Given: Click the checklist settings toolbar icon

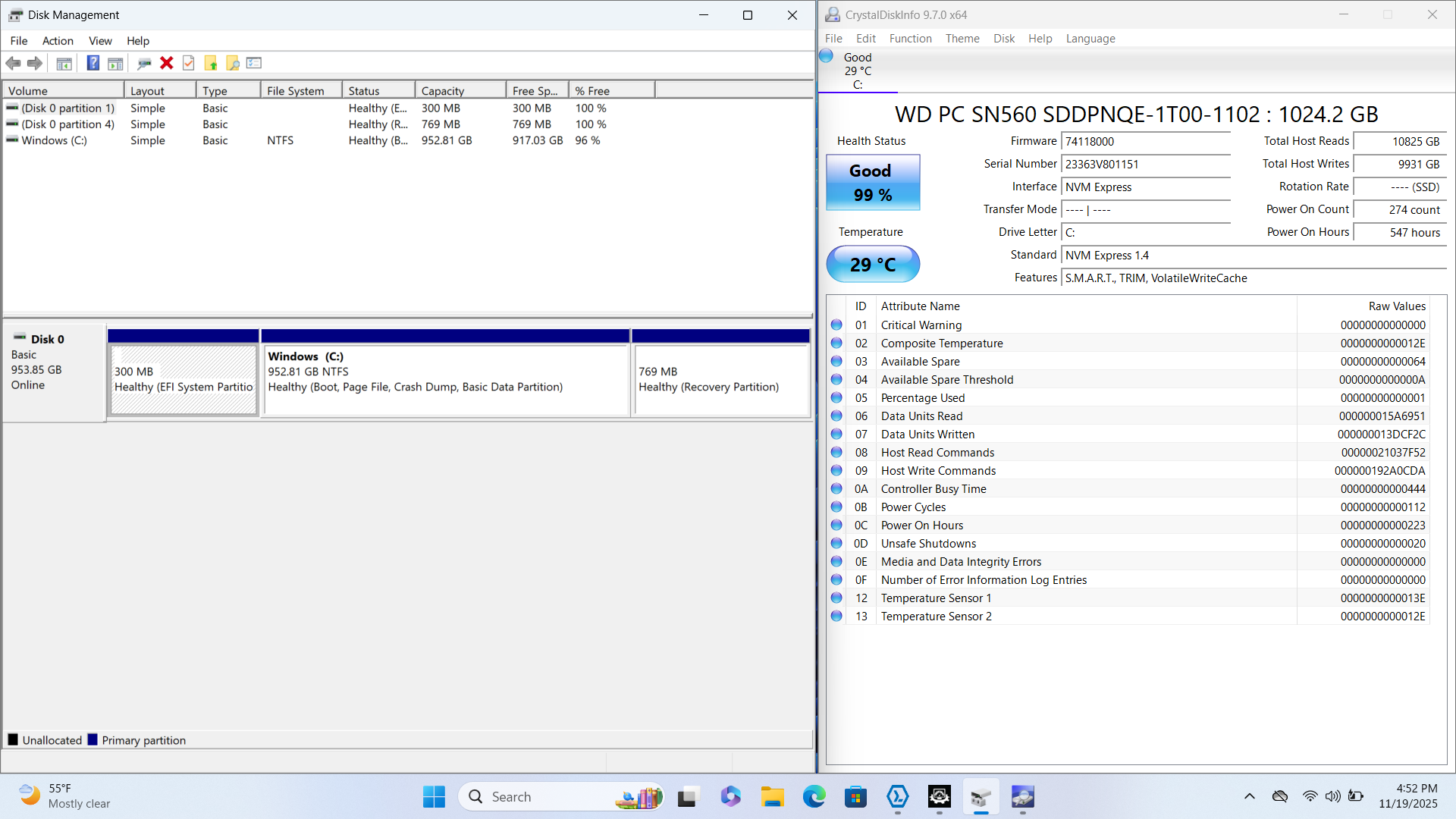Looking at the screenshot, I should coord(254,63).
